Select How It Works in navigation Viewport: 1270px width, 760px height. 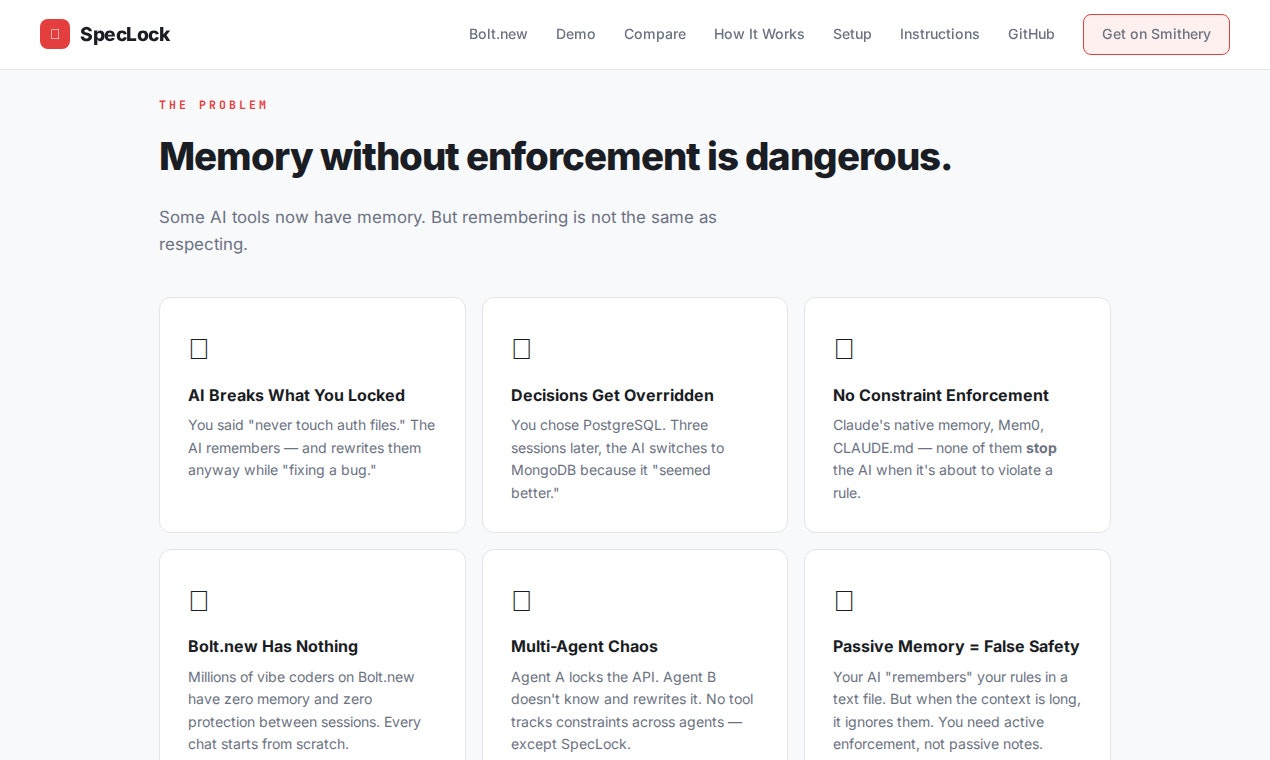click(759, 34)
